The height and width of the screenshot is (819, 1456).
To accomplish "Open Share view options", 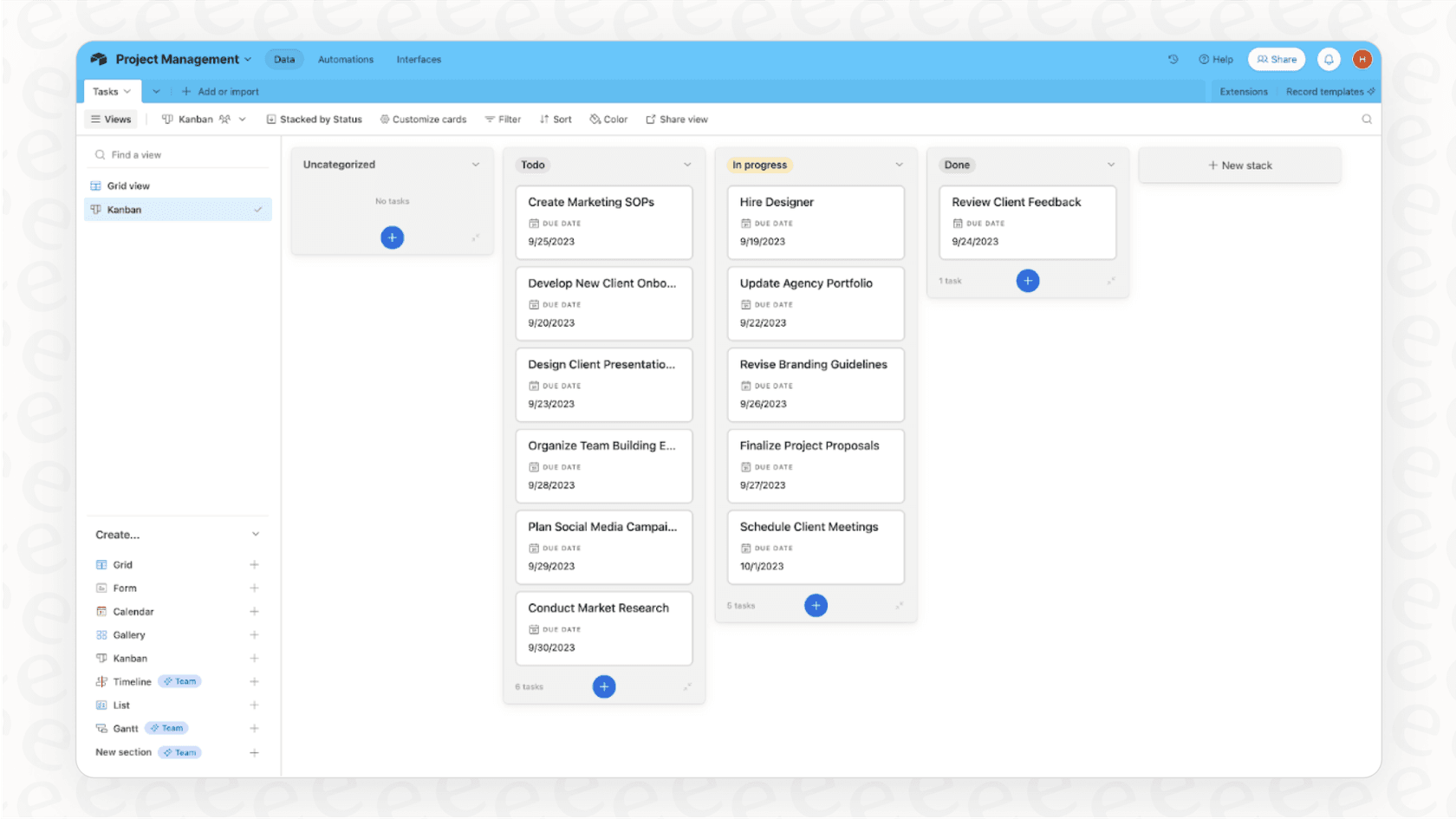I will (x=677, y=119).
